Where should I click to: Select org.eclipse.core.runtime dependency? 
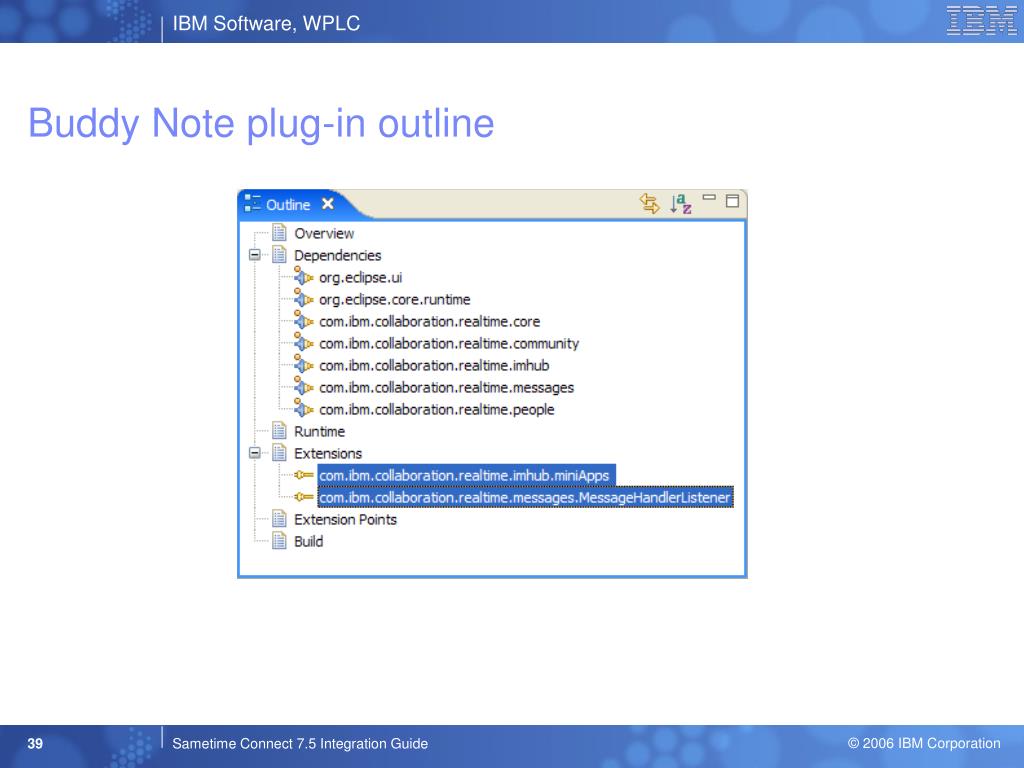coord(394,300)
